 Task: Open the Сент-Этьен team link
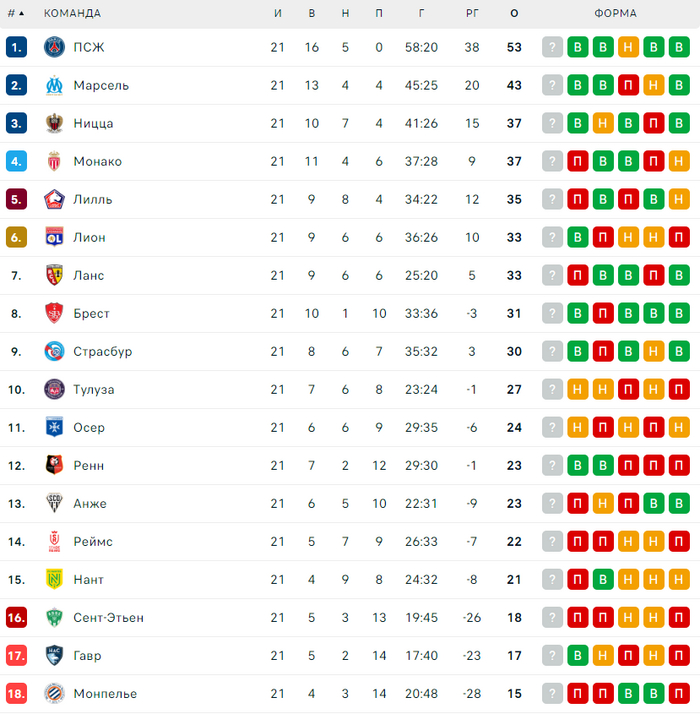point(108,617)
